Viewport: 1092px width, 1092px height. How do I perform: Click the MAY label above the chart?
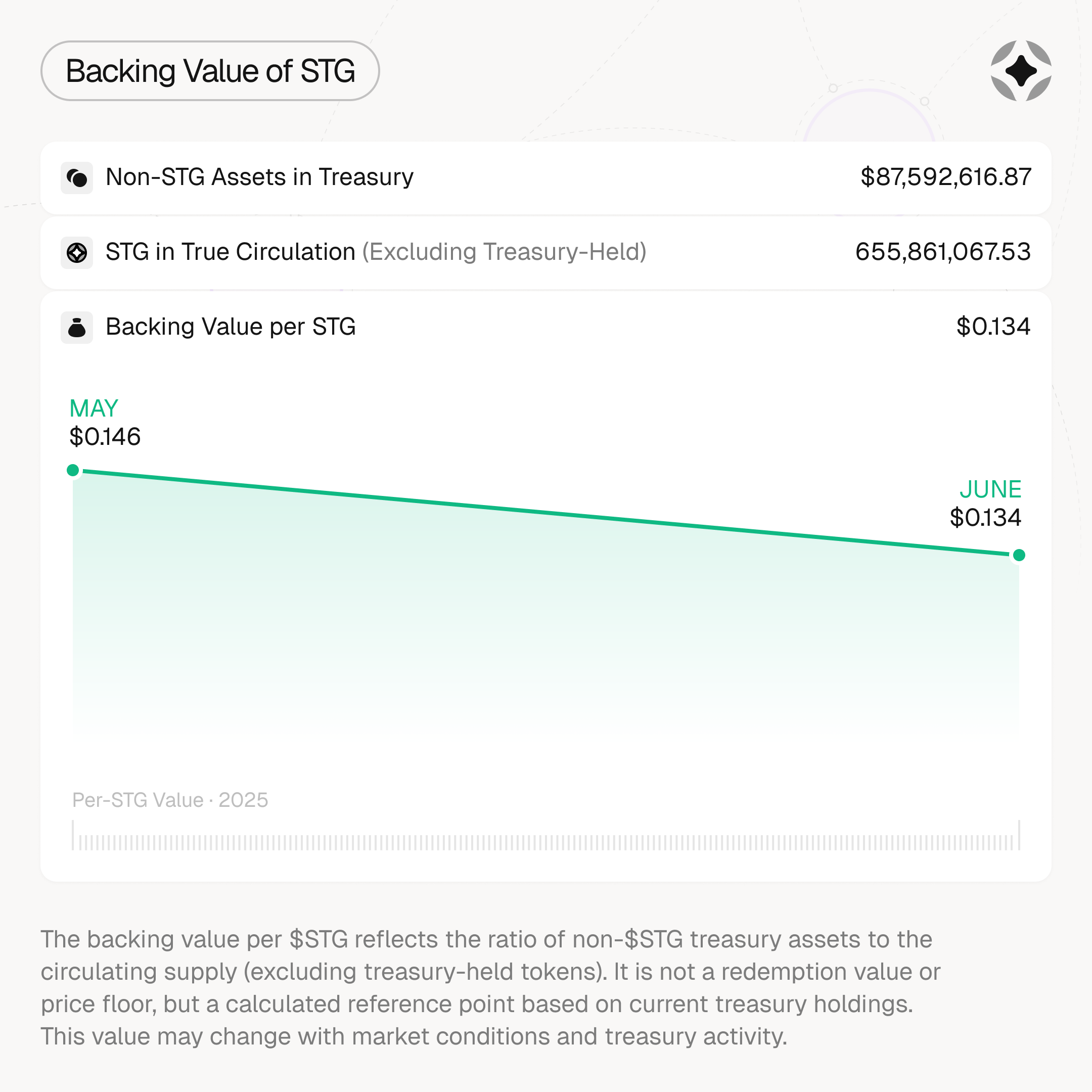(94, 408)
